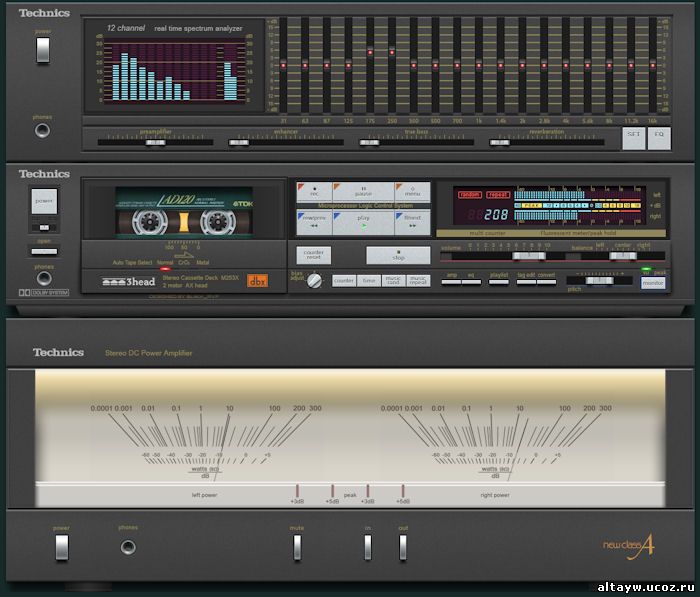
Task: Click the 8k equalizer slider knob
Action: [609, 65]
